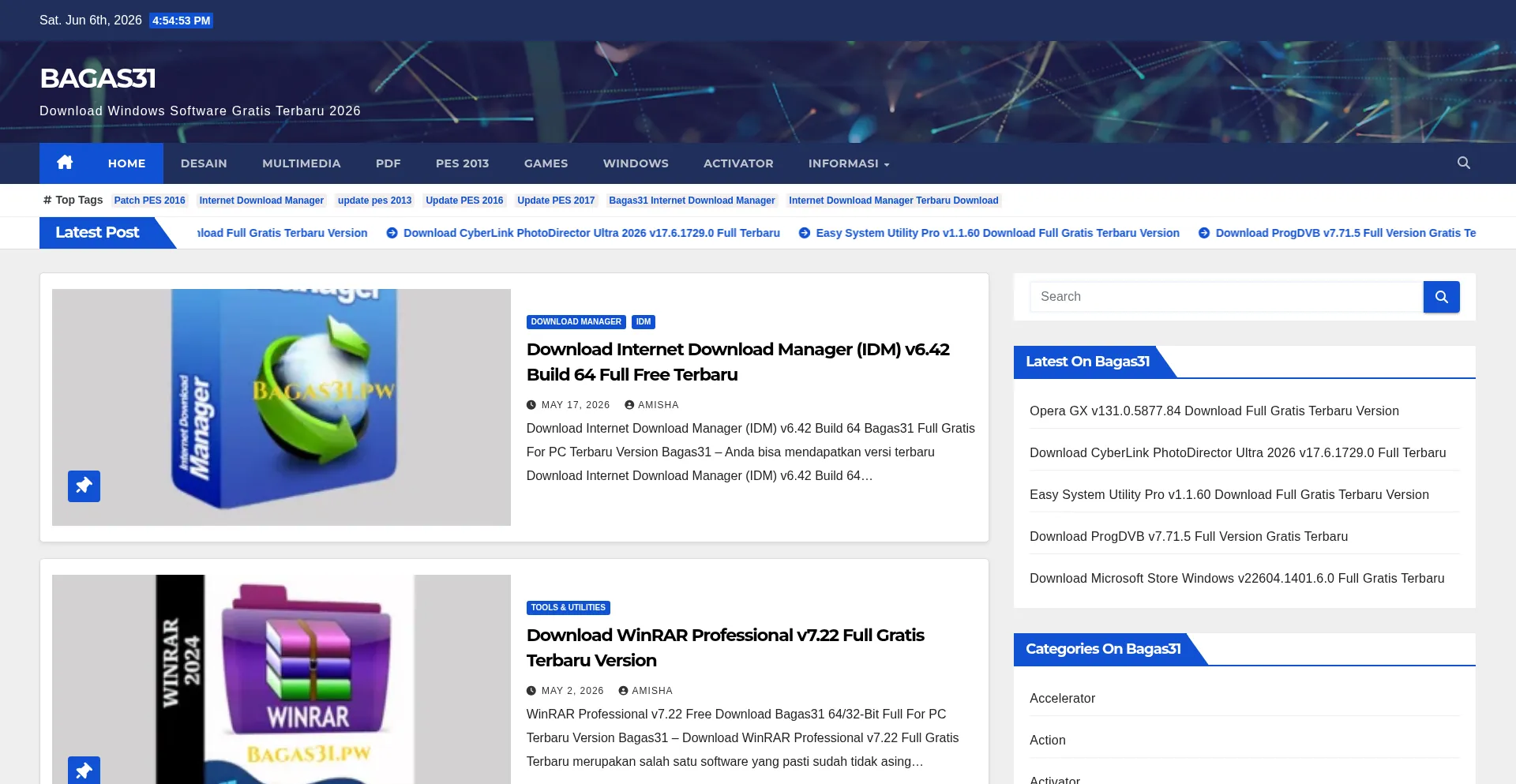Open ProgDVB v7.71.5 sidebar link

[1189, 537]
